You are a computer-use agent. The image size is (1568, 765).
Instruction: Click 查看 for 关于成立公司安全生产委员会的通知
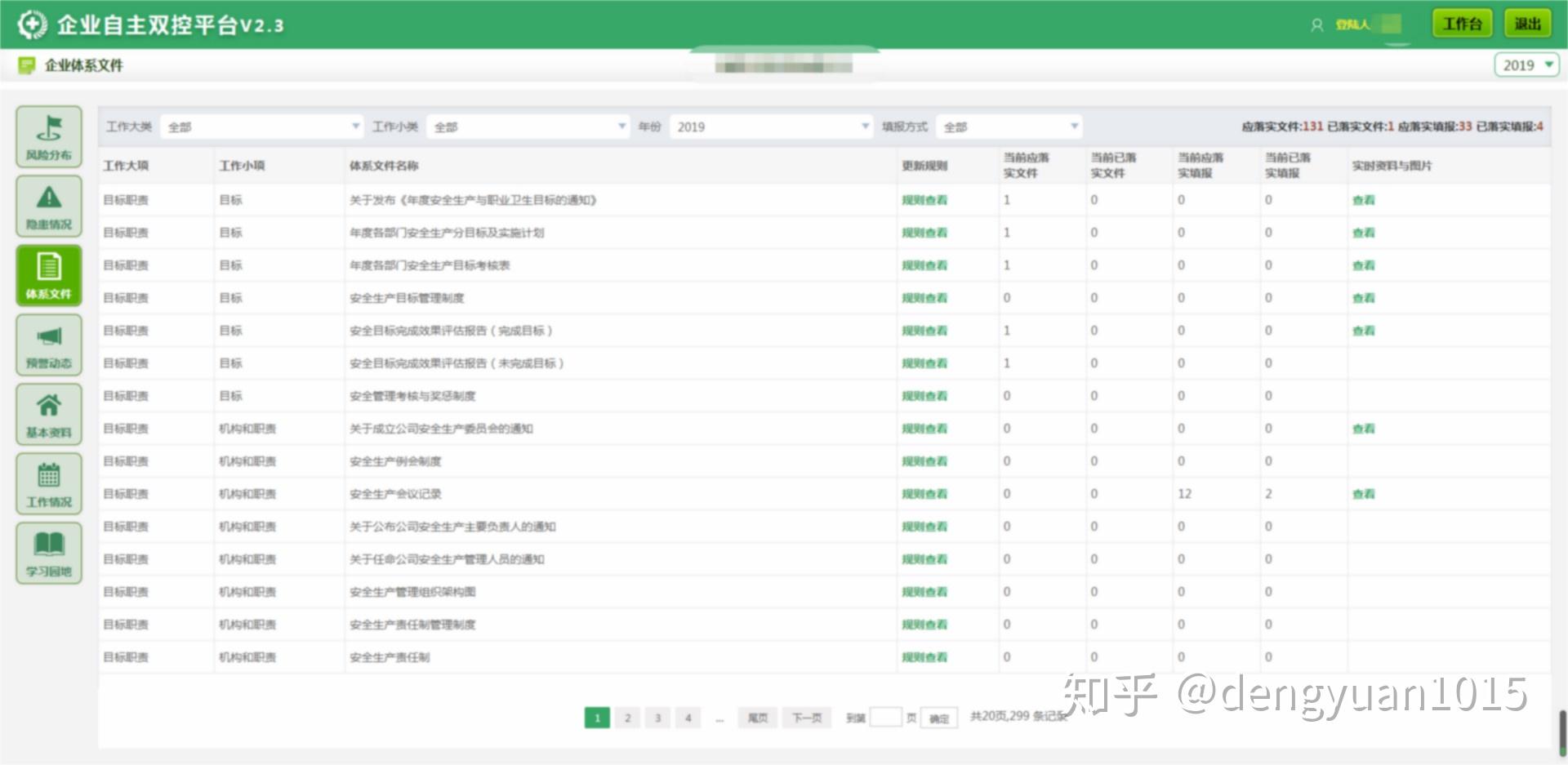click(1363, 429)
